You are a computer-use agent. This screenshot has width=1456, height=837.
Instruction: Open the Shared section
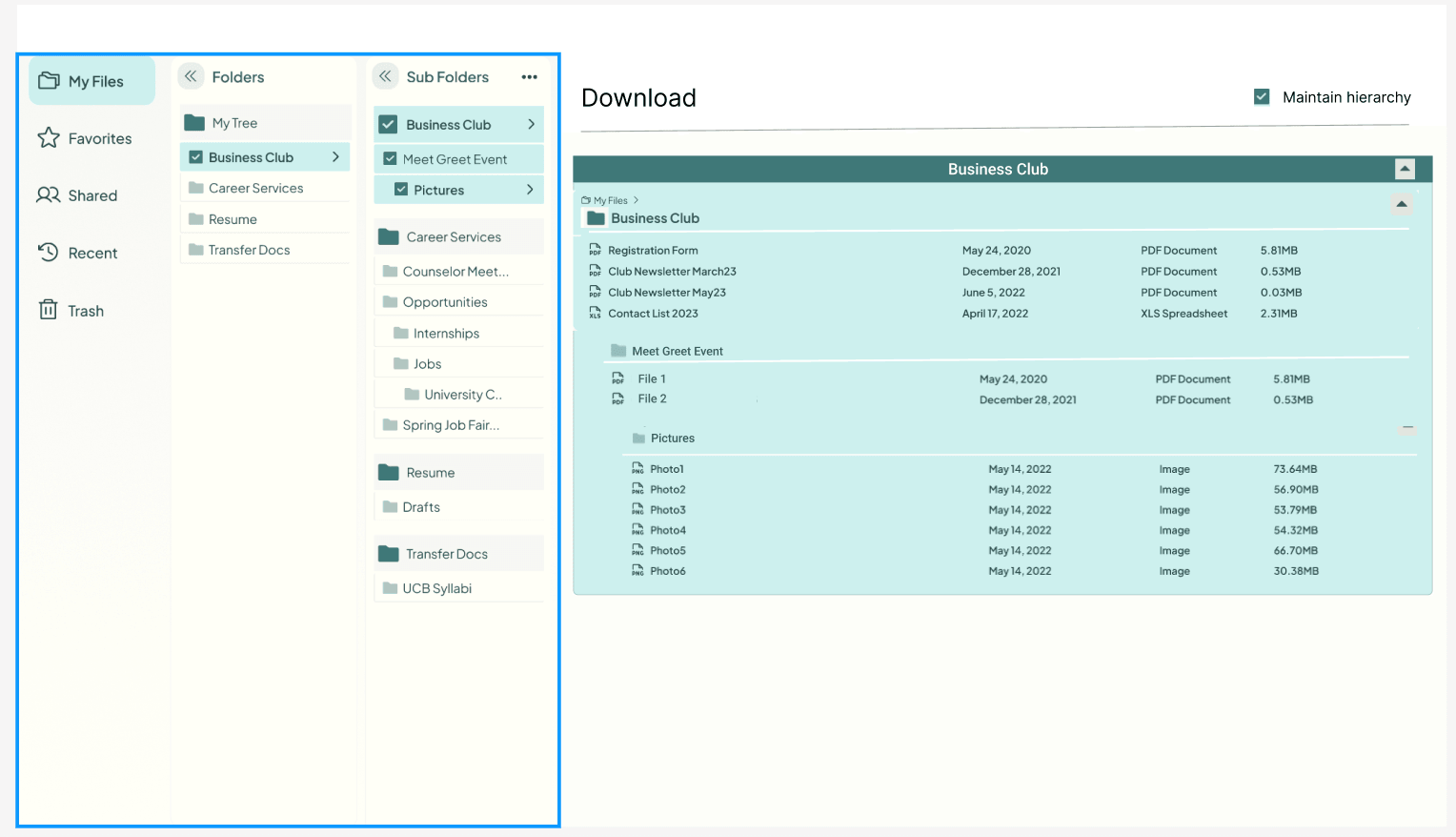coord(77,195)
